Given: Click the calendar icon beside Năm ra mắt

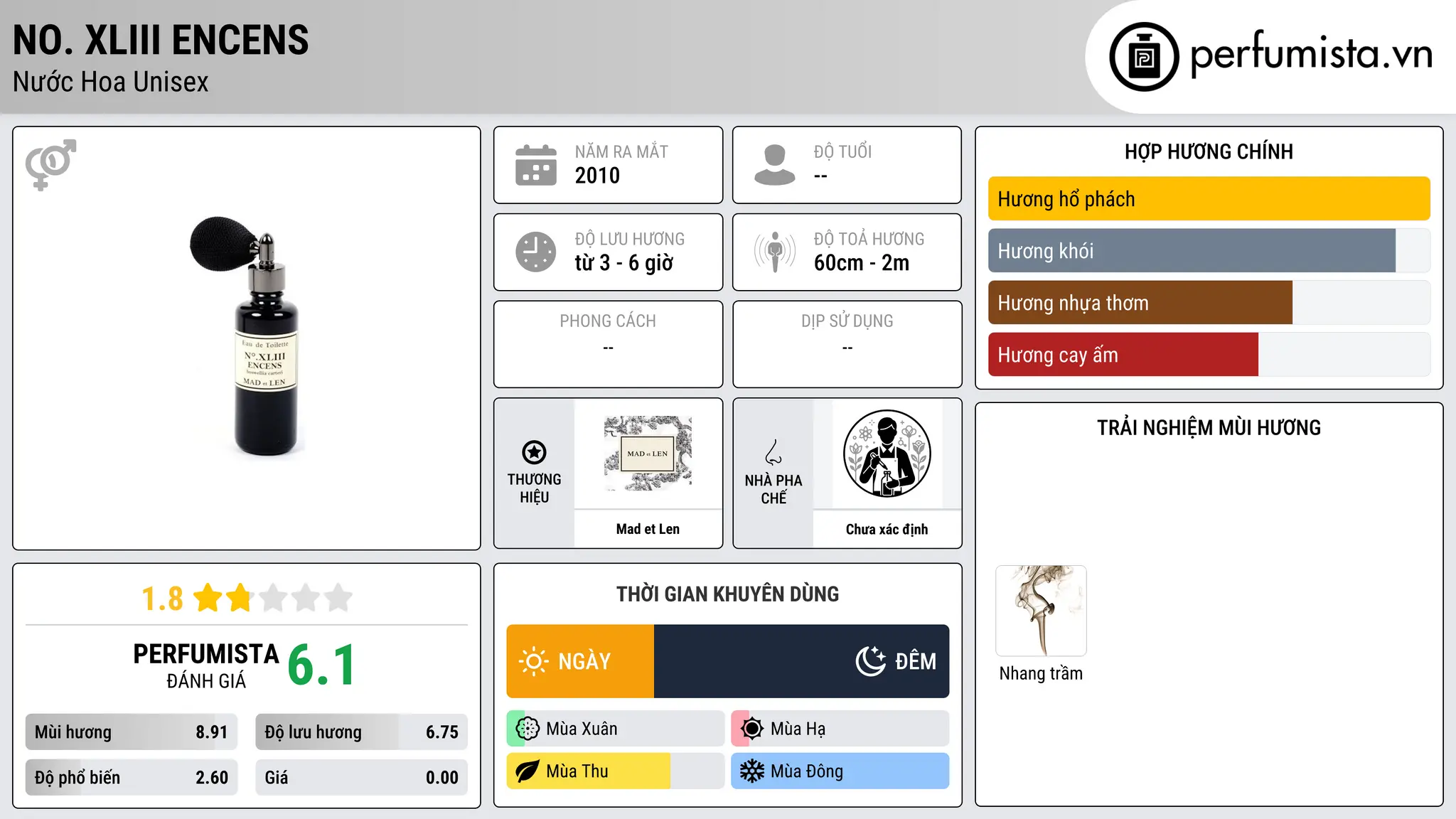Looking at the screenshot, I should pos(536,165).
